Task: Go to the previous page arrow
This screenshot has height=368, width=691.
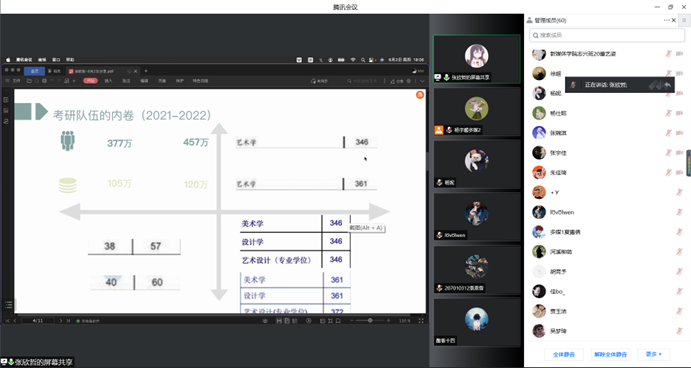Action: click(15, 321)
